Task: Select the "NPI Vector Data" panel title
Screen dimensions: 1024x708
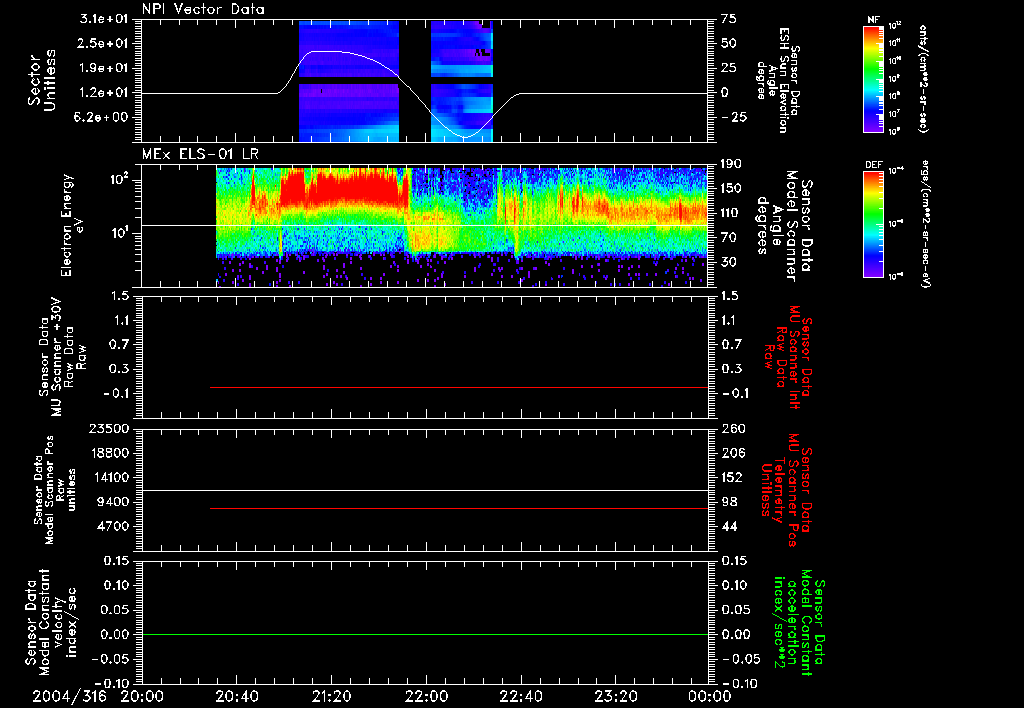Action: [203, 9]
